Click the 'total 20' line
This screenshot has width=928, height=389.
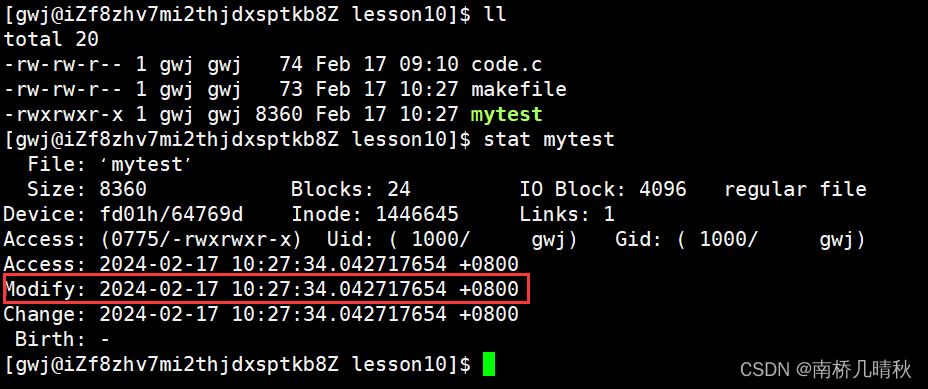pyautogui.click(x=51, y=39)
